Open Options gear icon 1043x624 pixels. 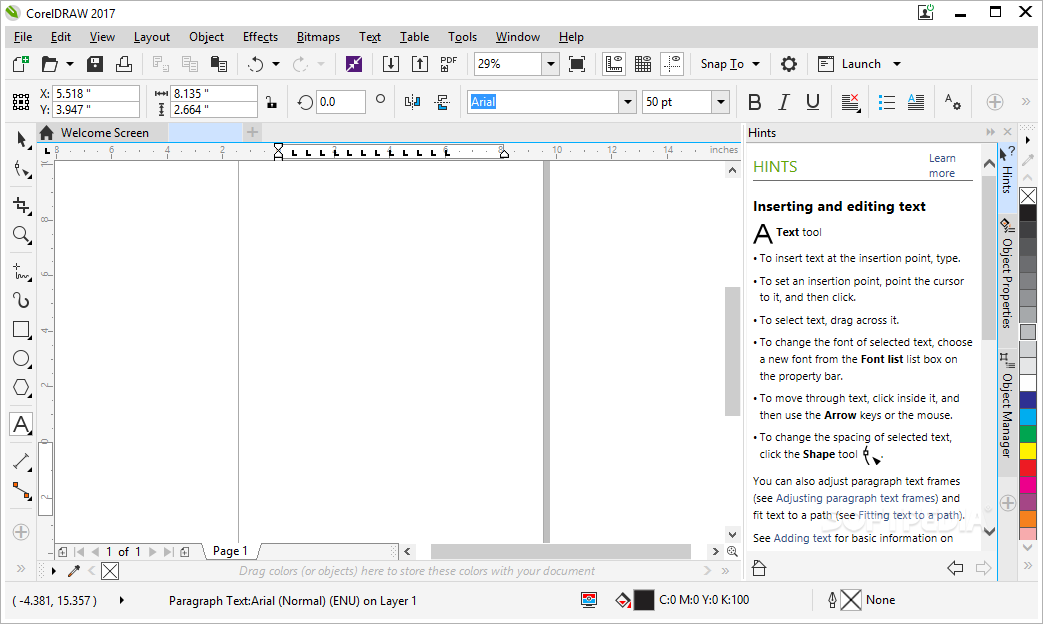[x=789, y=64]
